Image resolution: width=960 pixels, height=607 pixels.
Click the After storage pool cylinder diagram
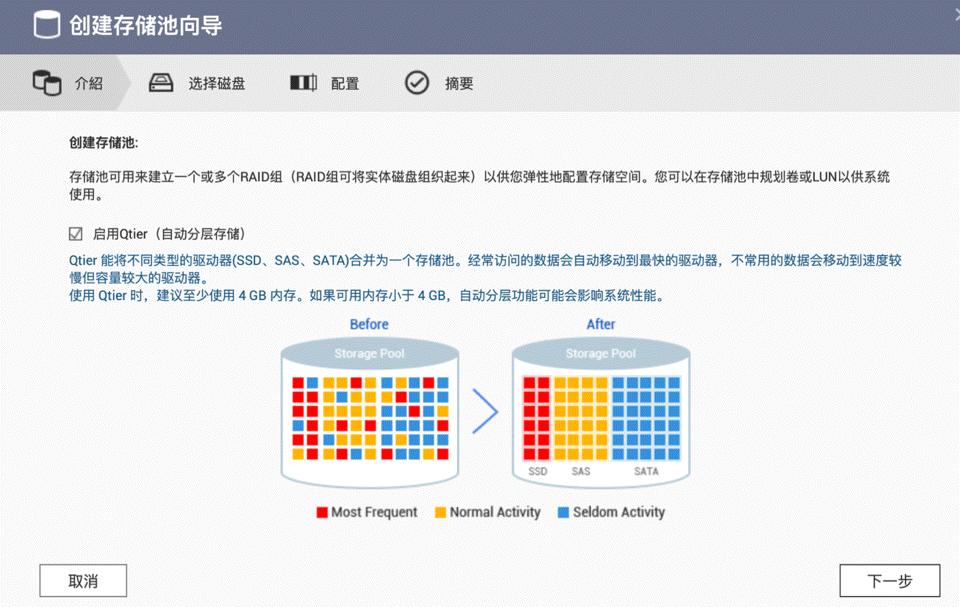[600, 415]
